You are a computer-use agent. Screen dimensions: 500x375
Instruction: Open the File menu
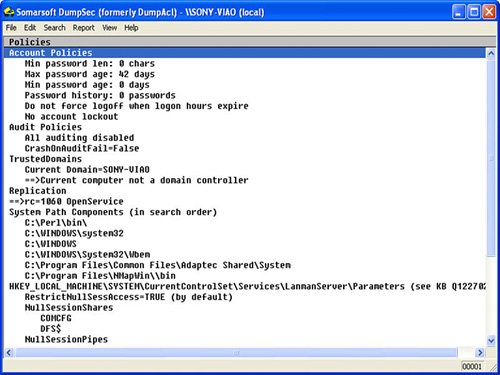point(11,28)
